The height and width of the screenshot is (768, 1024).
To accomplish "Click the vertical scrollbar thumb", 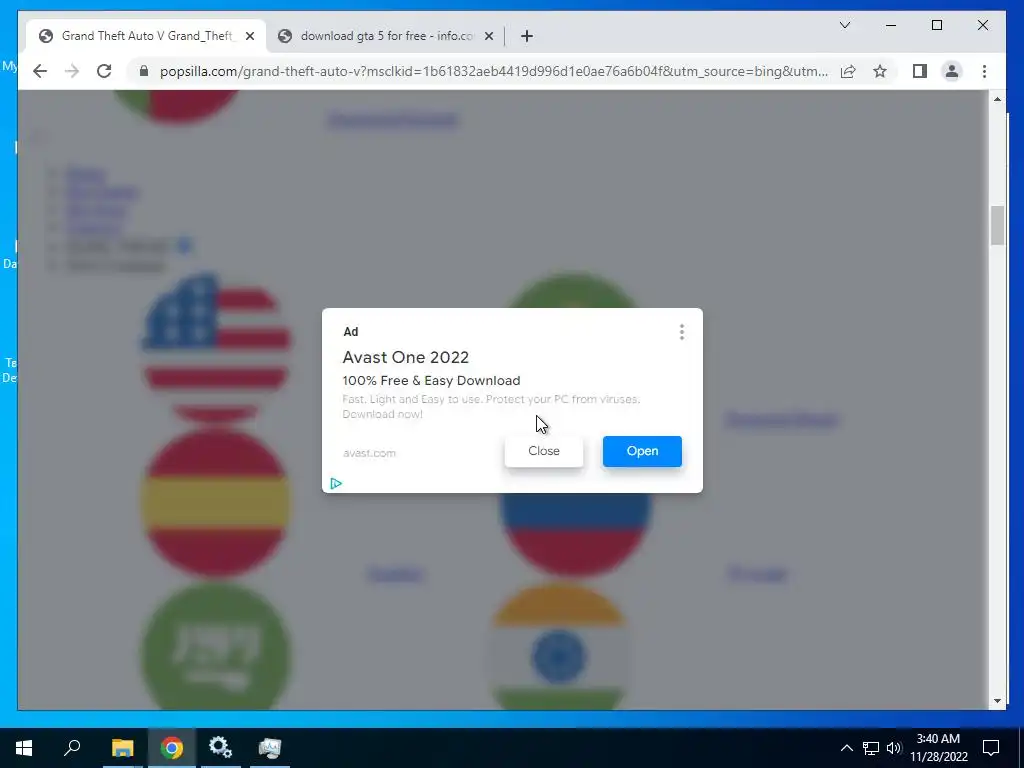I will 997,225.
